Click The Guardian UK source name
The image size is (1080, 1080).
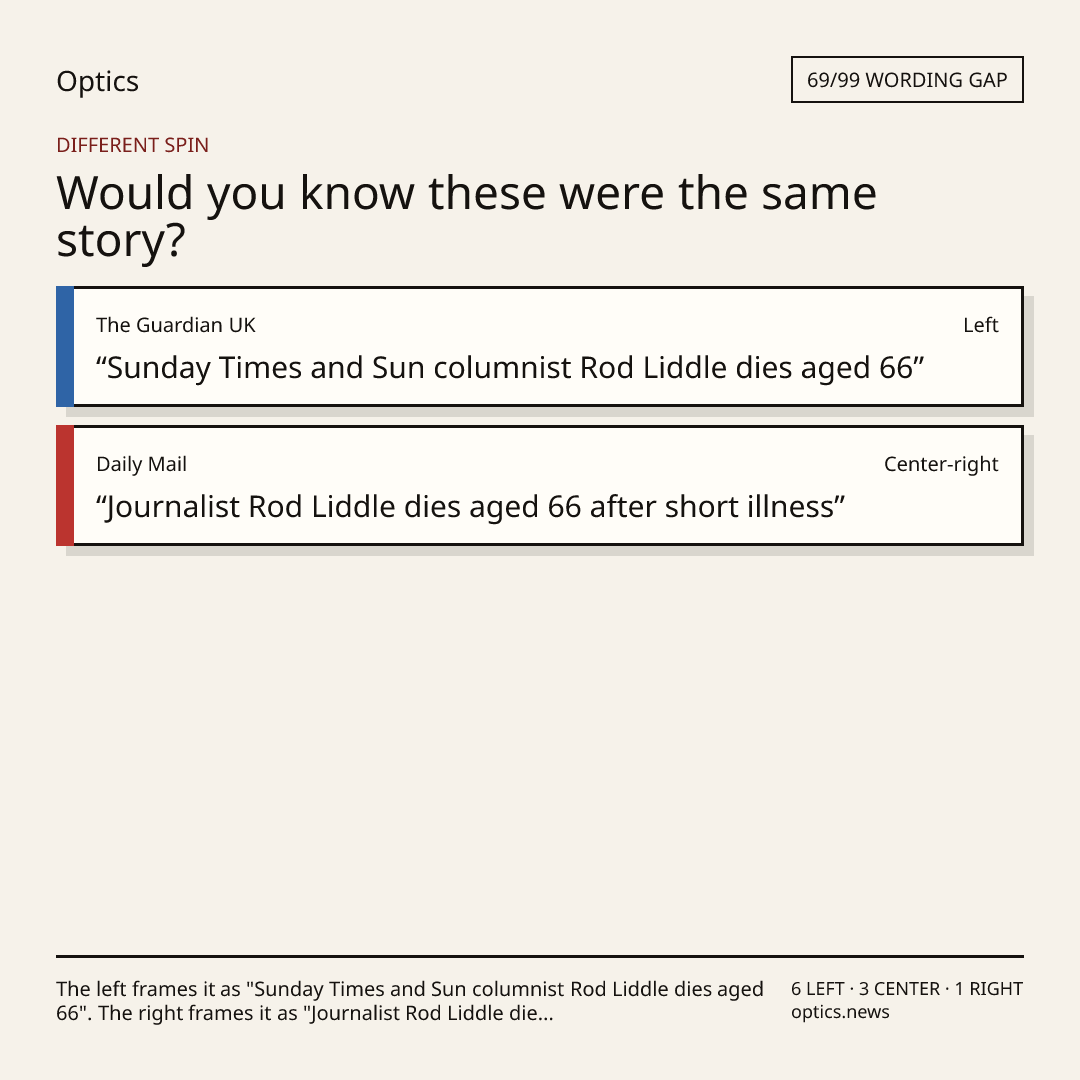[x=176, y=325]
